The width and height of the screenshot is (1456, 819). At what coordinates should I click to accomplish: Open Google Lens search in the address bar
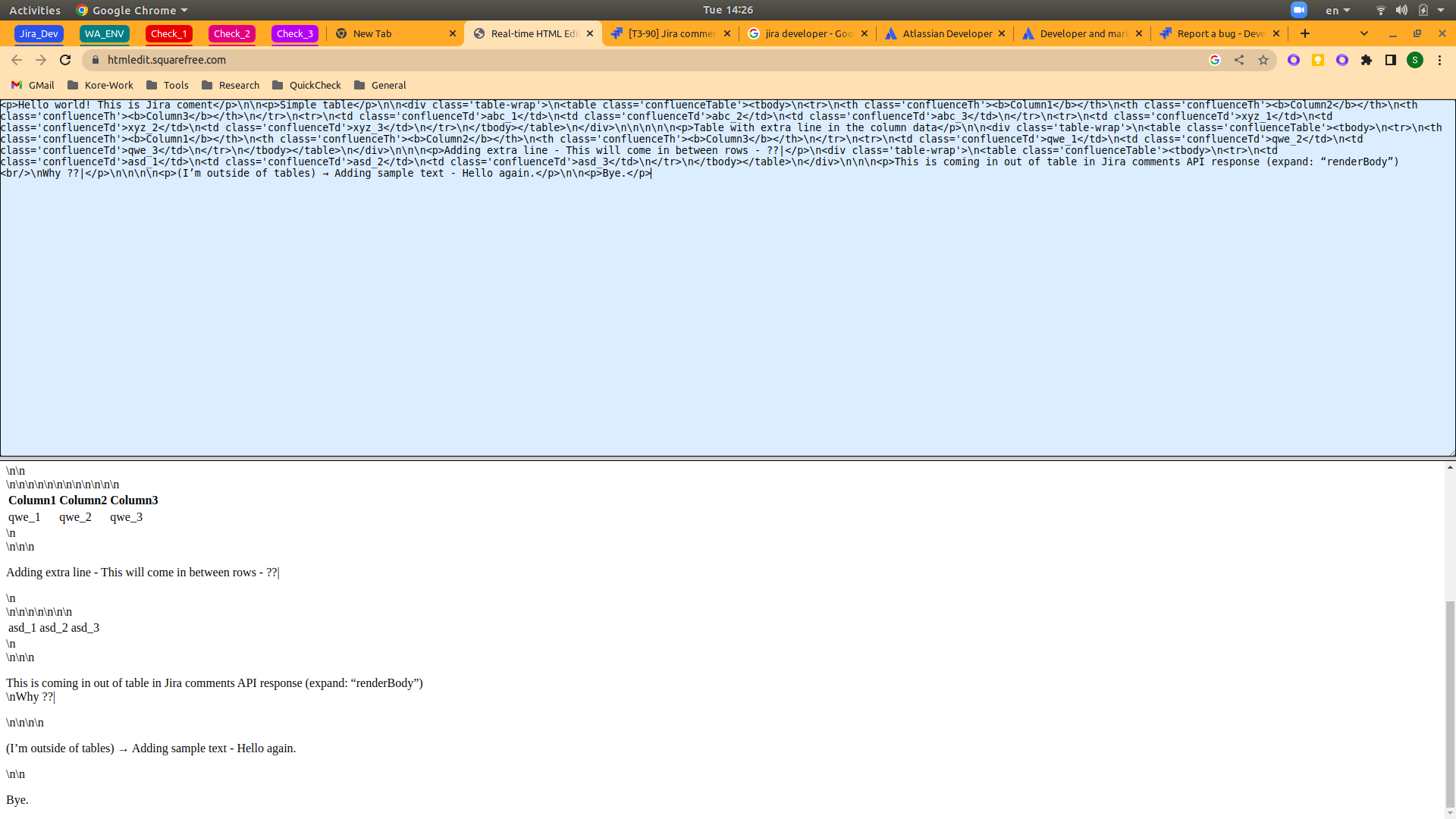click(1215, 59)
